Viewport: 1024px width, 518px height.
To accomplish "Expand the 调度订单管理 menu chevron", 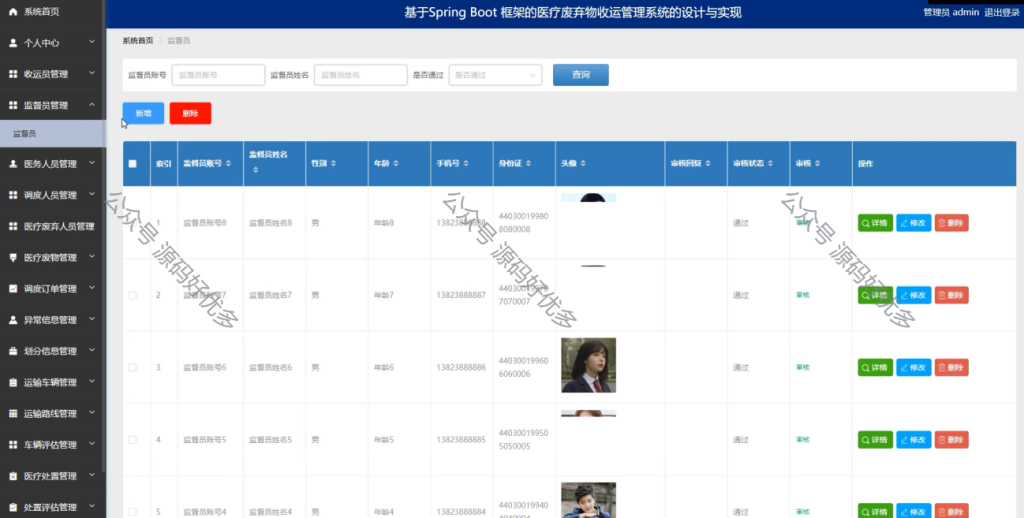I will click(x=92, y=287).
